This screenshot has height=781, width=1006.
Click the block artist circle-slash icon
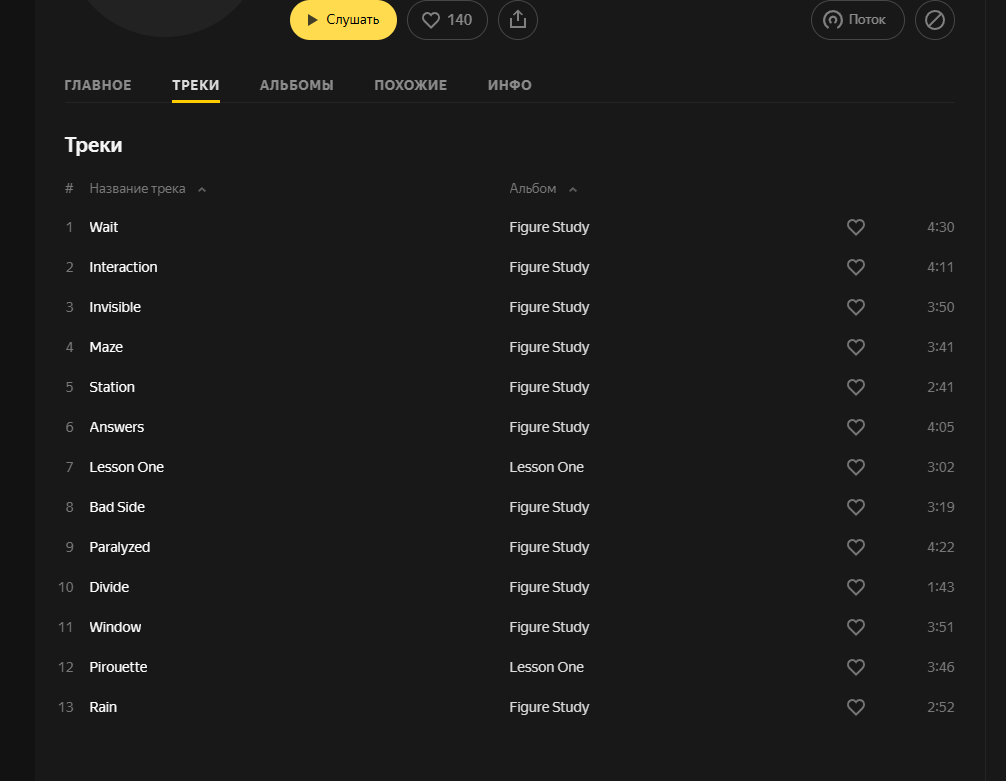click(935, 20)
